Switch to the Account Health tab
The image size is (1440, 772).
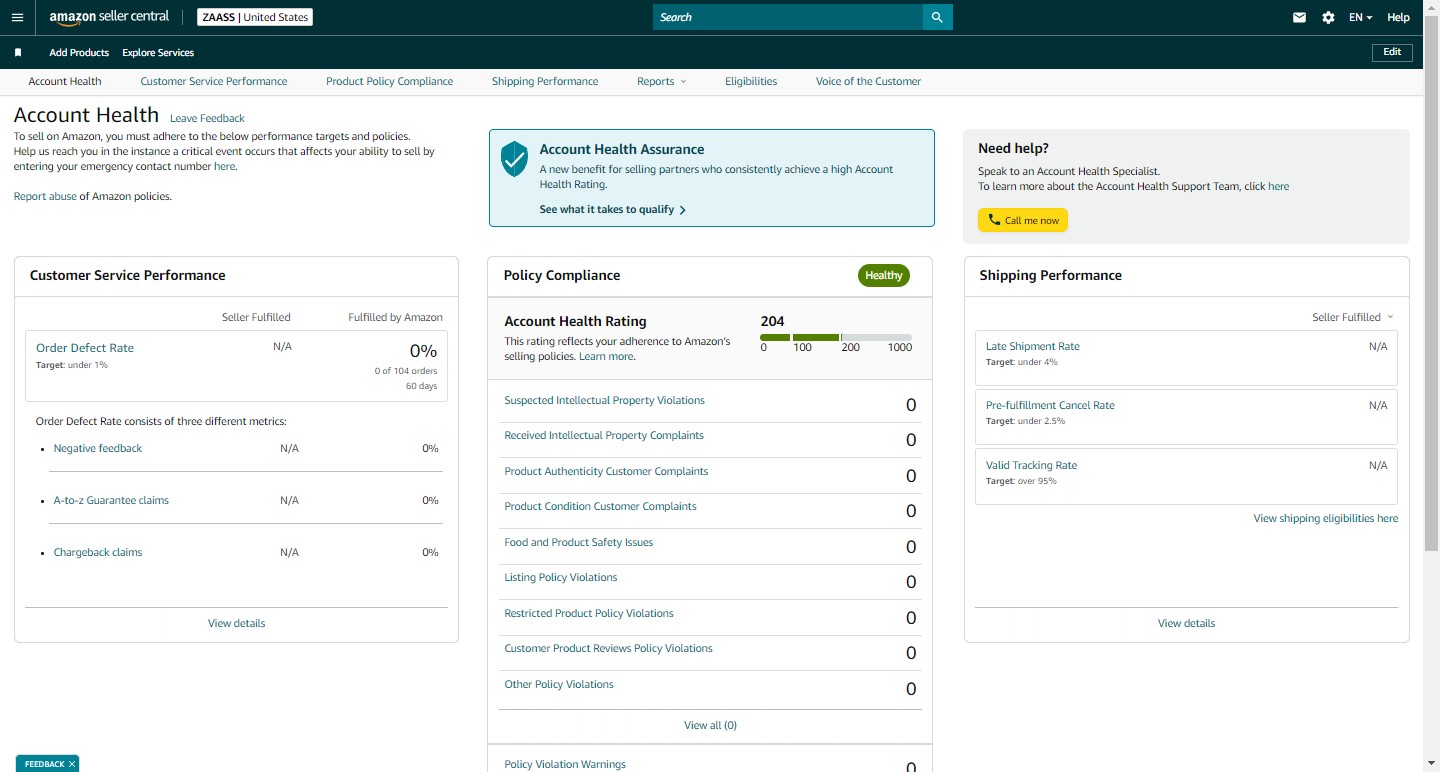tap(65, 81)
